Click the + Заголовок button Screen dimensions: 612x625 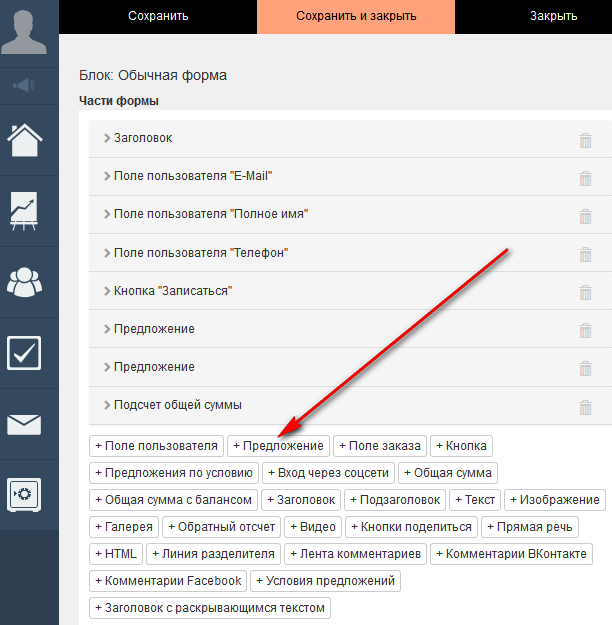point(301,500)
